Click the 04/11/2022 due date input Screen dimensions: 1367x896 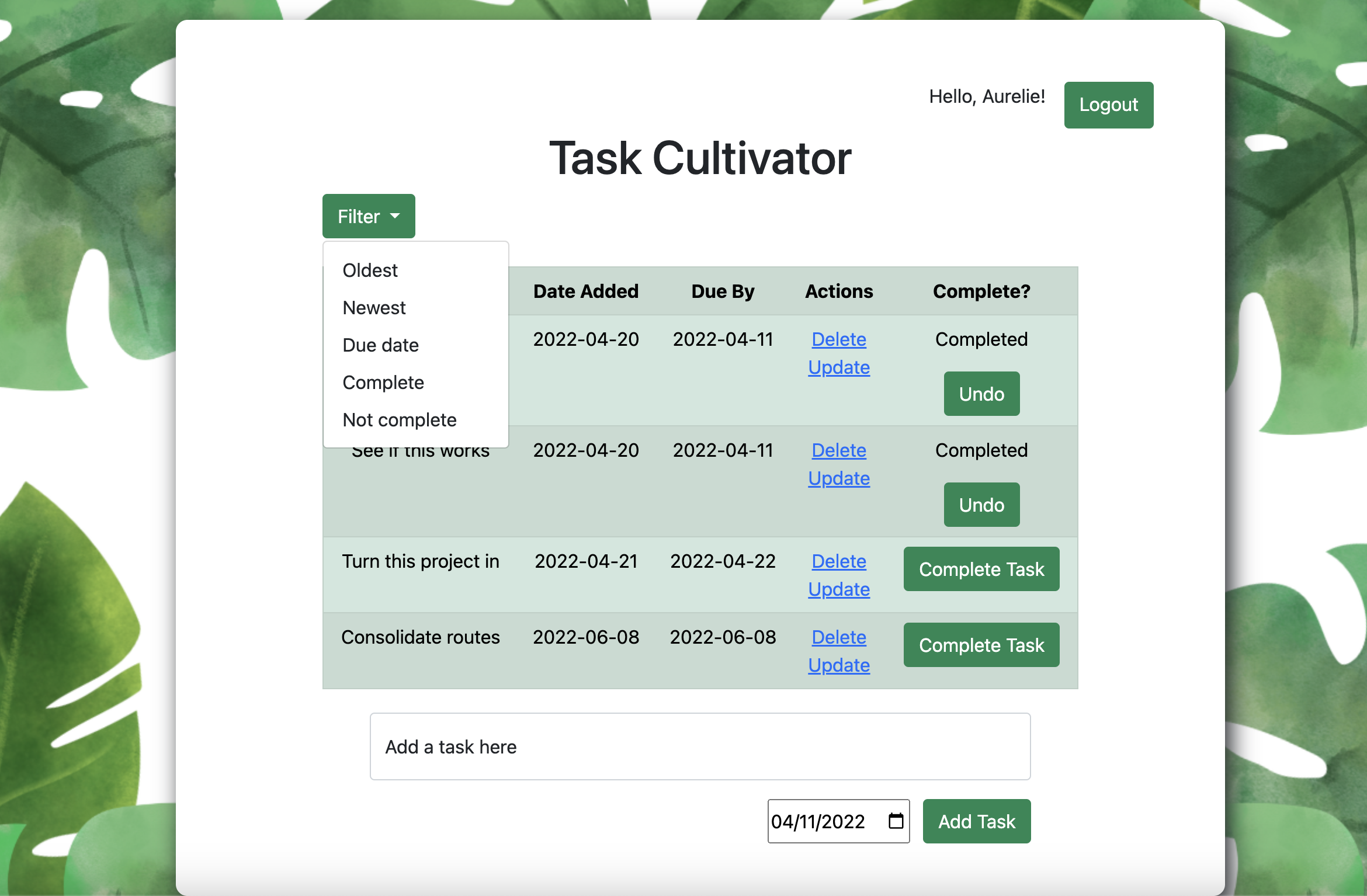pyautogui.click(x=818, y=821)
